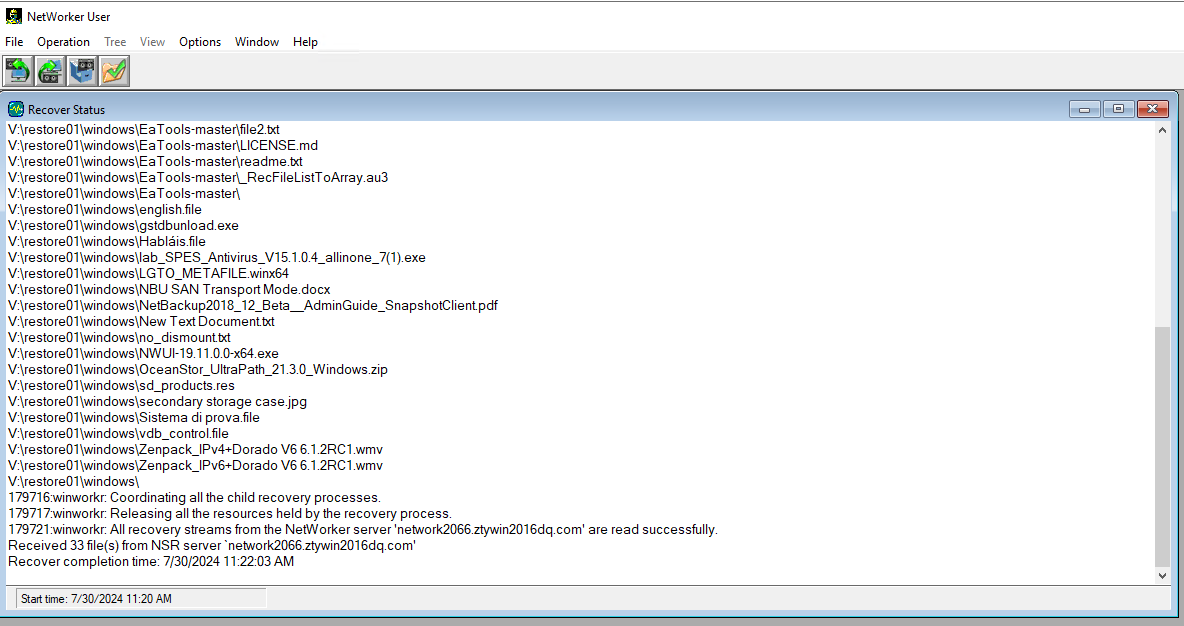Click the 'Recover completion time' line

click(x=151, y=562)
